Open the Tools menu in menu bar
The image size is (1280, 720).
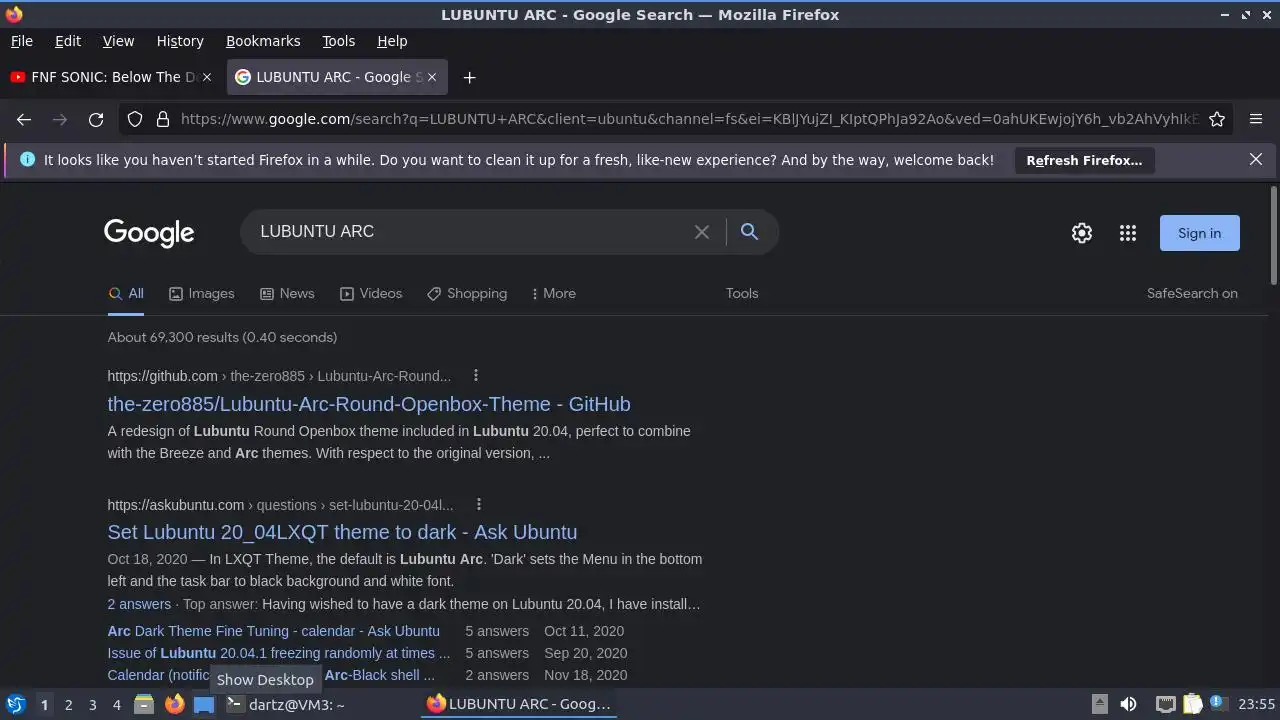tap(338, 41)
